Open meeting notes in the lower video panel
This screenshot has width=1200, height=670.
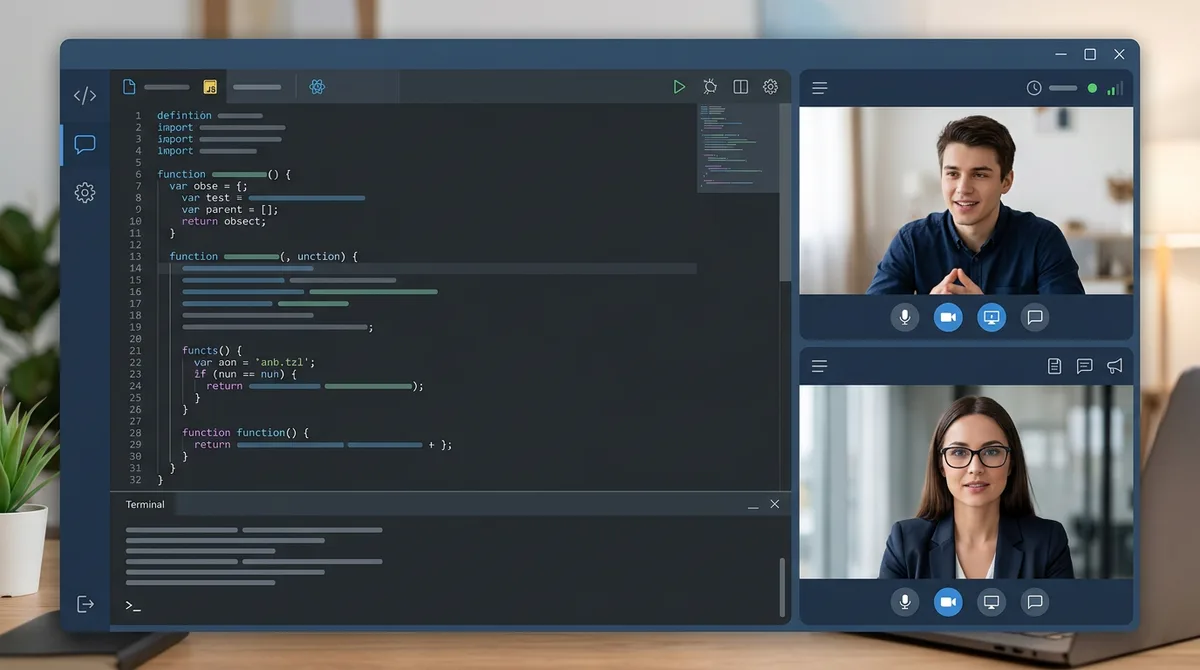click(1054, 366)
